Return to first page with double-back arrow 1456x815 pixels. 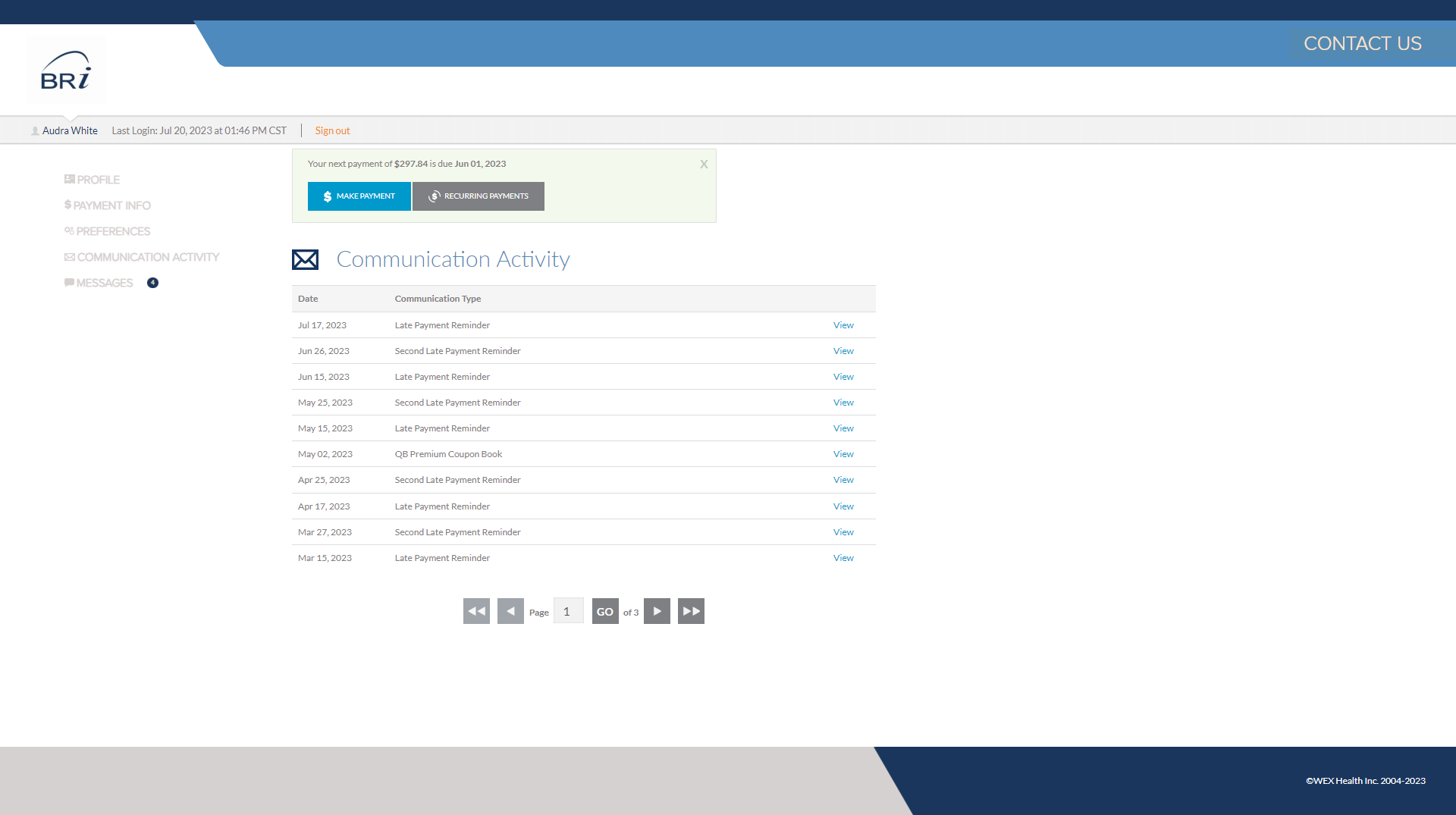tap(475, 610)
